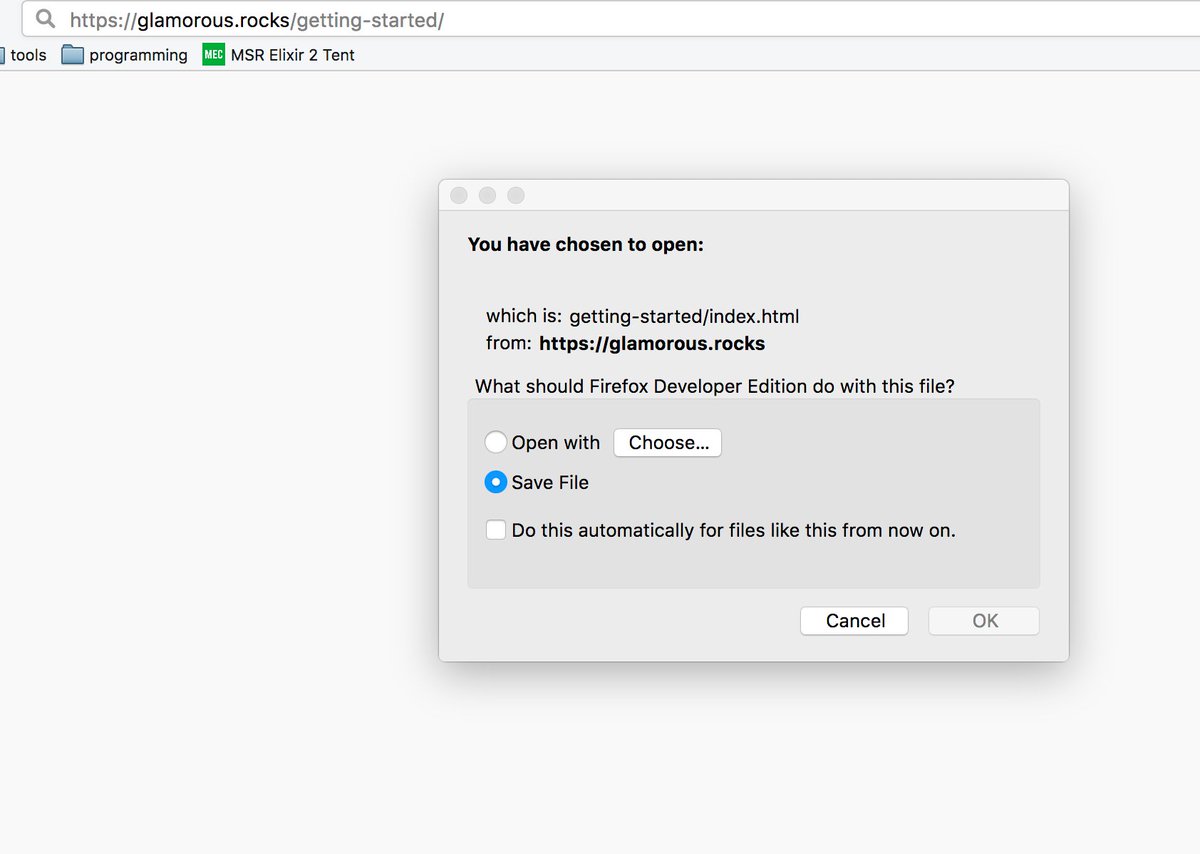Click the search magnifier icon in address bar
1200x854 pixels.
coord(45,19)
